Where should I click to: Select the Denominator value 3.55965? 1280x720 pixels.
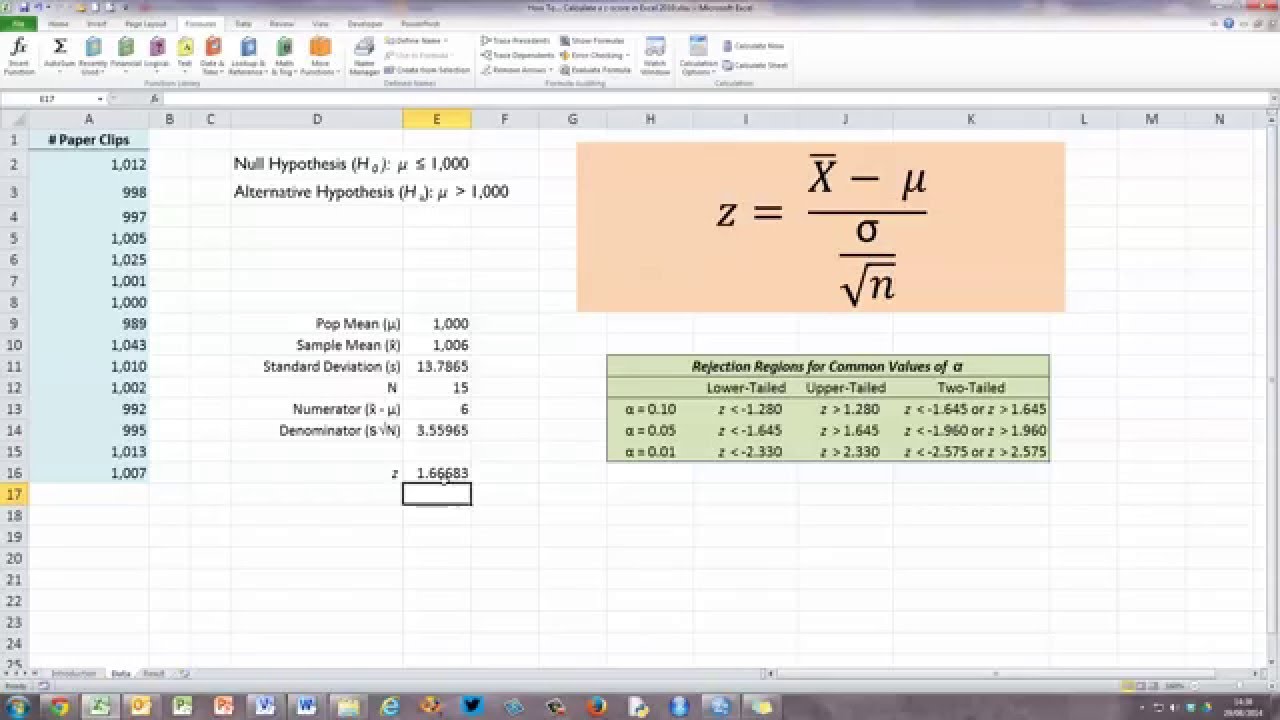coord(437,430)
